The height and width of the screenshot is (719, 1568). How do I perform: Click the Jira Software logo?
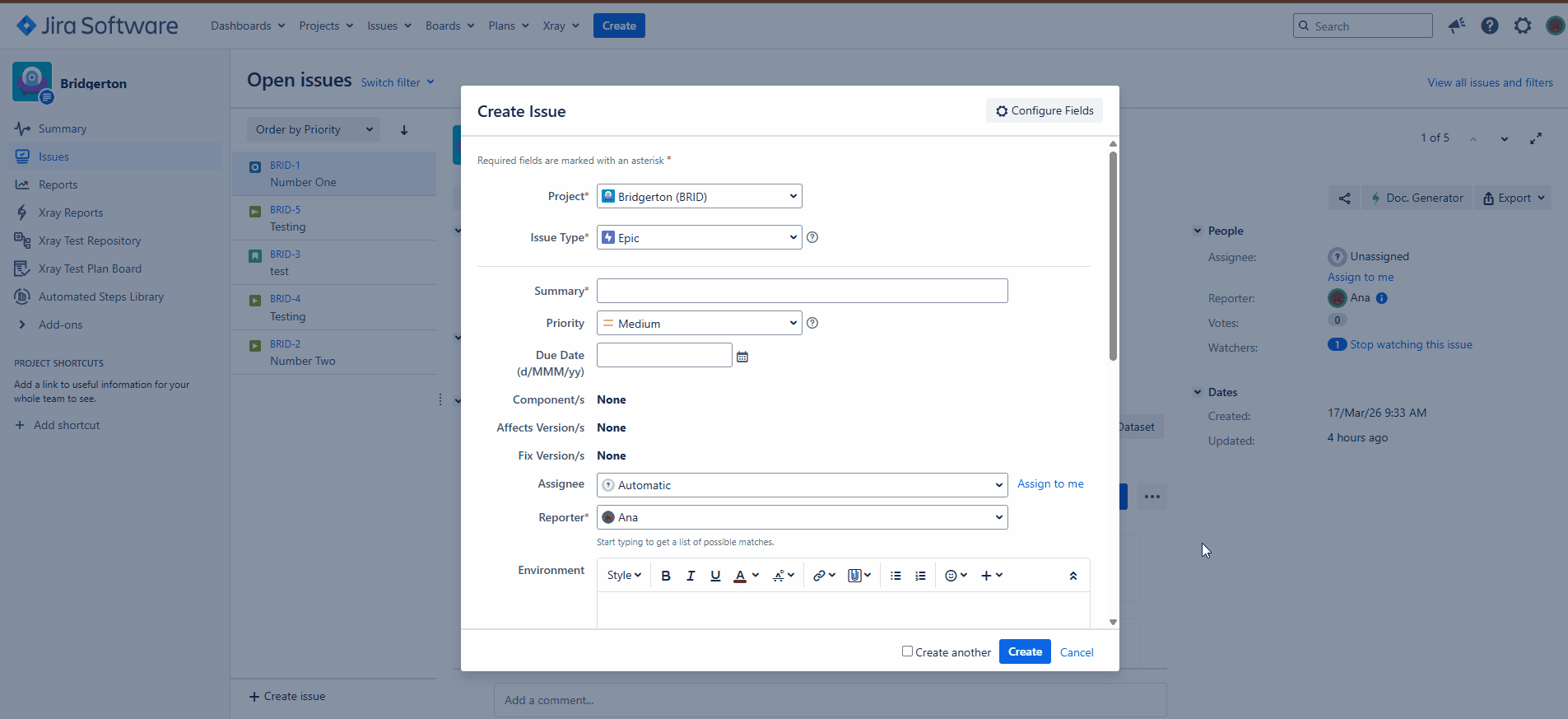coord(97,26)
